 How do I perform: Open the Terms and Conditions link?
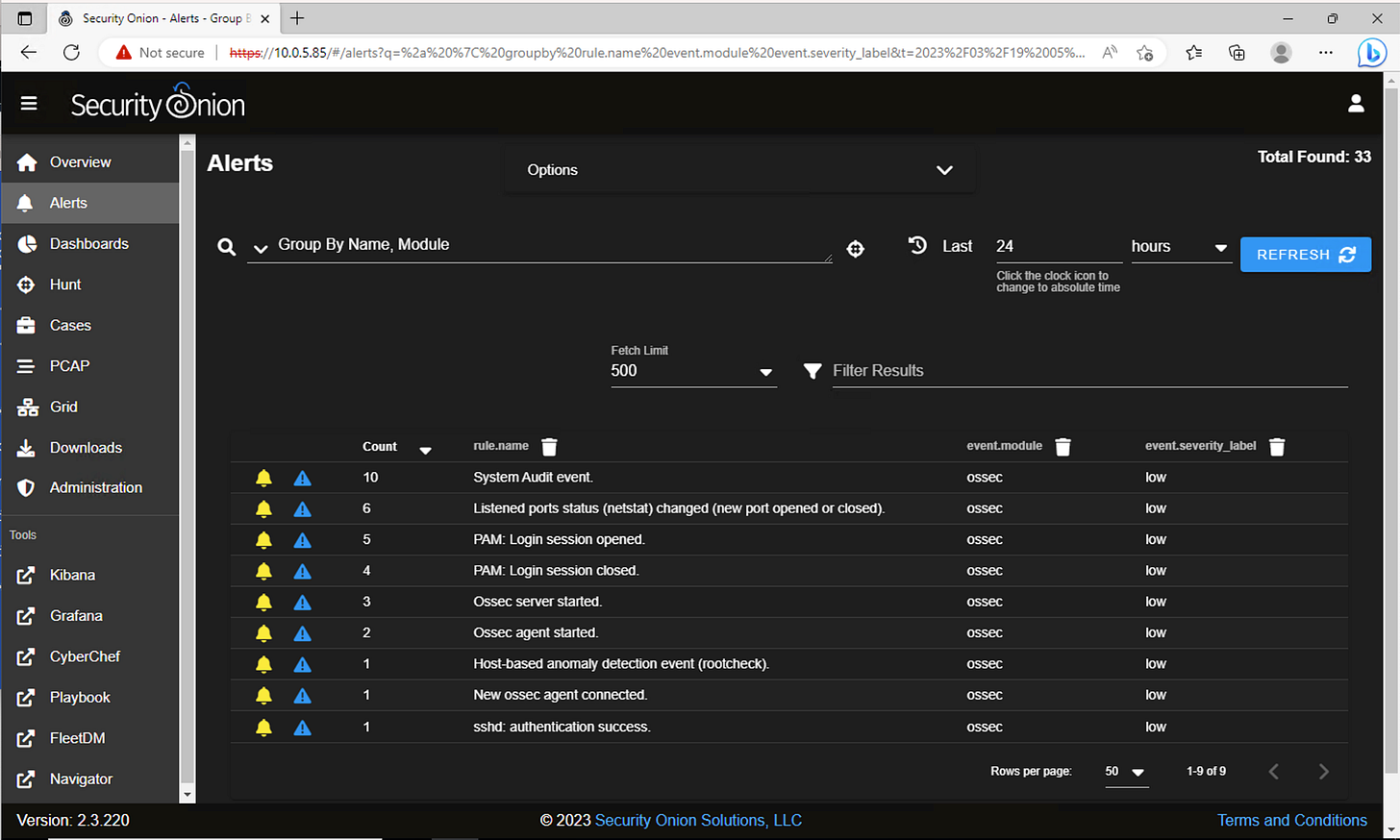[1291, 820]
